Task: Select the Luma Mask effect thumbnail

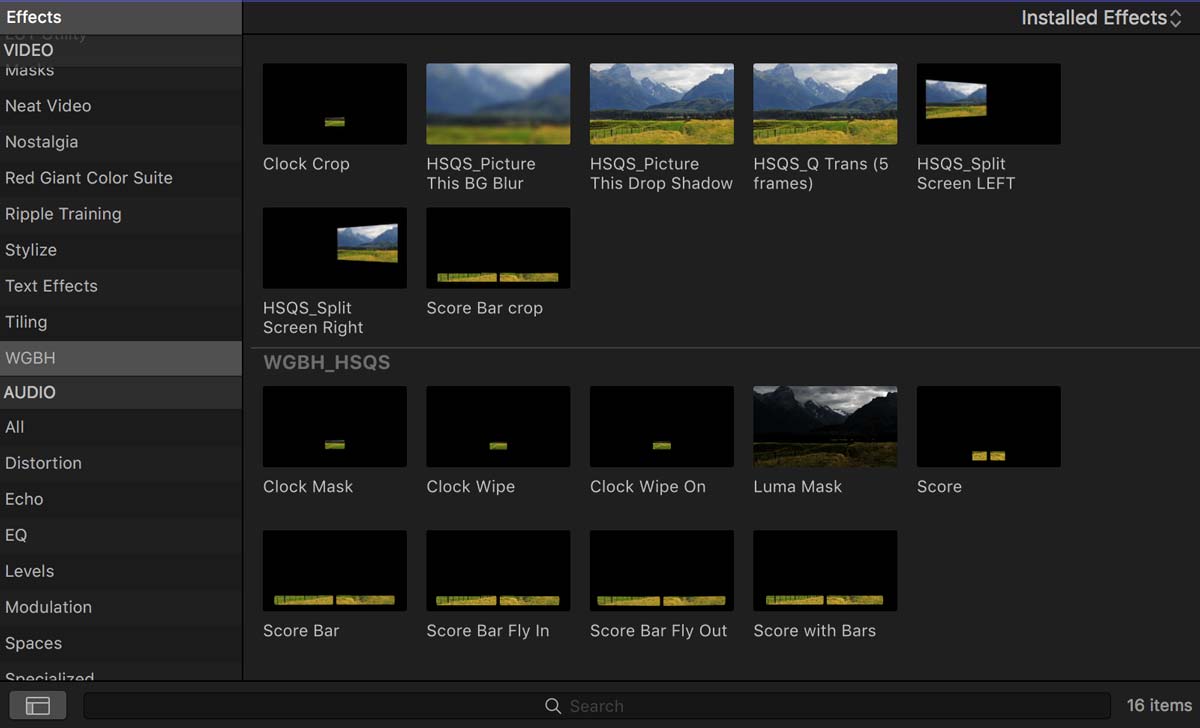Action: coord(825,427)
